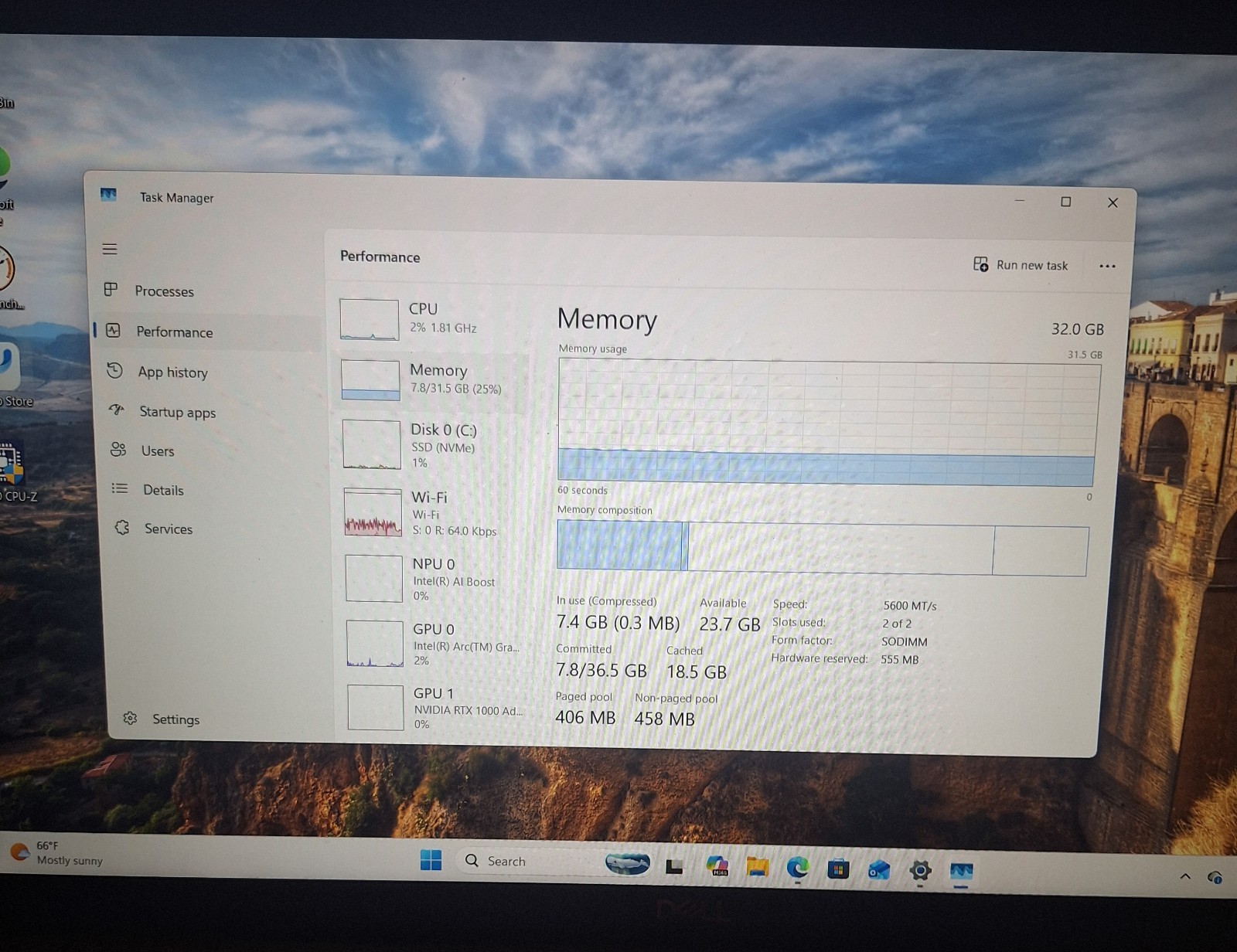Viewport: 1237px width, 952px height.
Task: Click the "In use (Compressed)" value 7.4 GB
Action: tap(618, 622)
